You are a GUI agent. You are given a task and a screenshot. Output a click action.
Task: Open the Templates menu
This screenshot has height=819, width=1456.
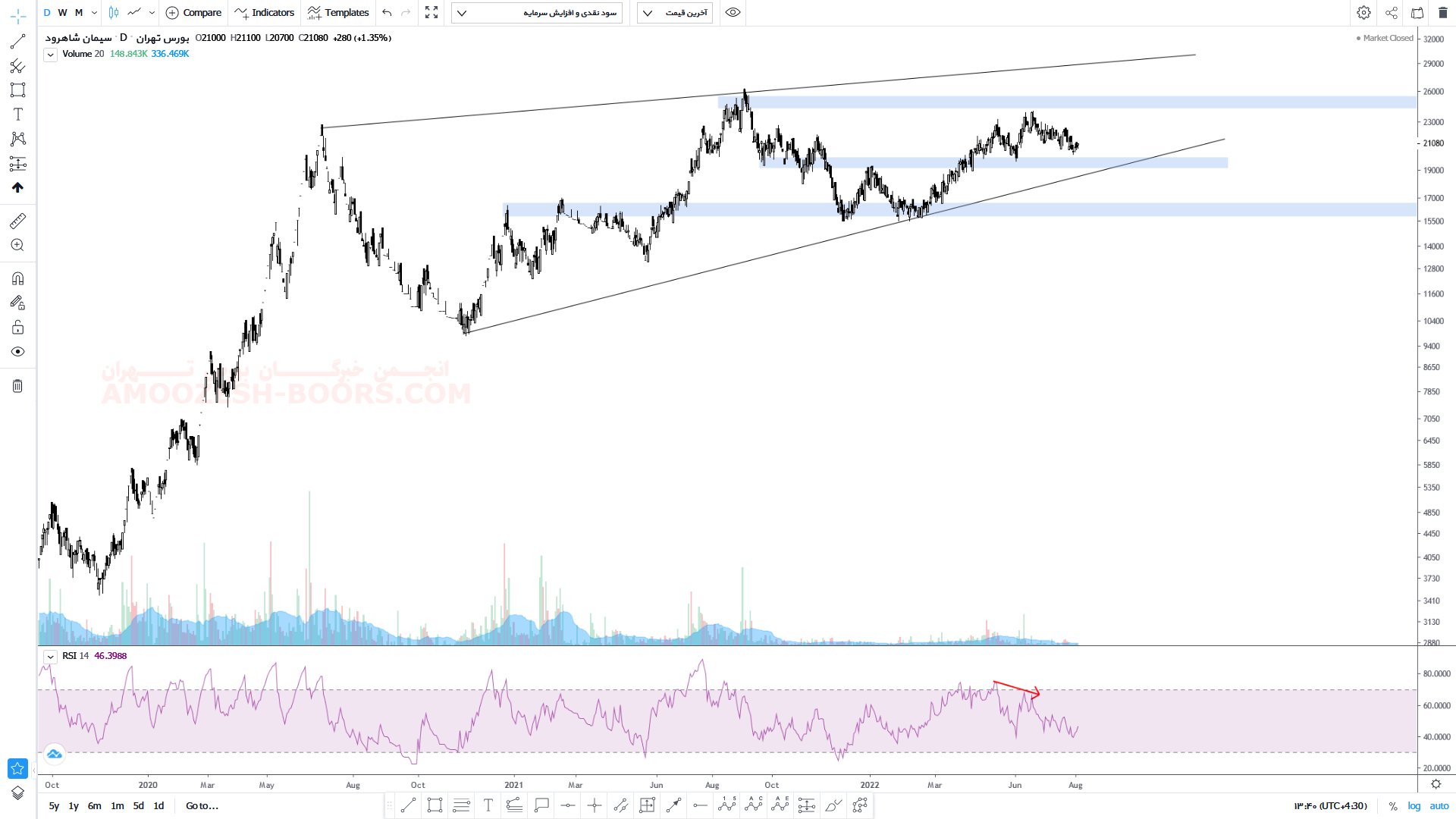pyautogui.click(x=338, y=13)
